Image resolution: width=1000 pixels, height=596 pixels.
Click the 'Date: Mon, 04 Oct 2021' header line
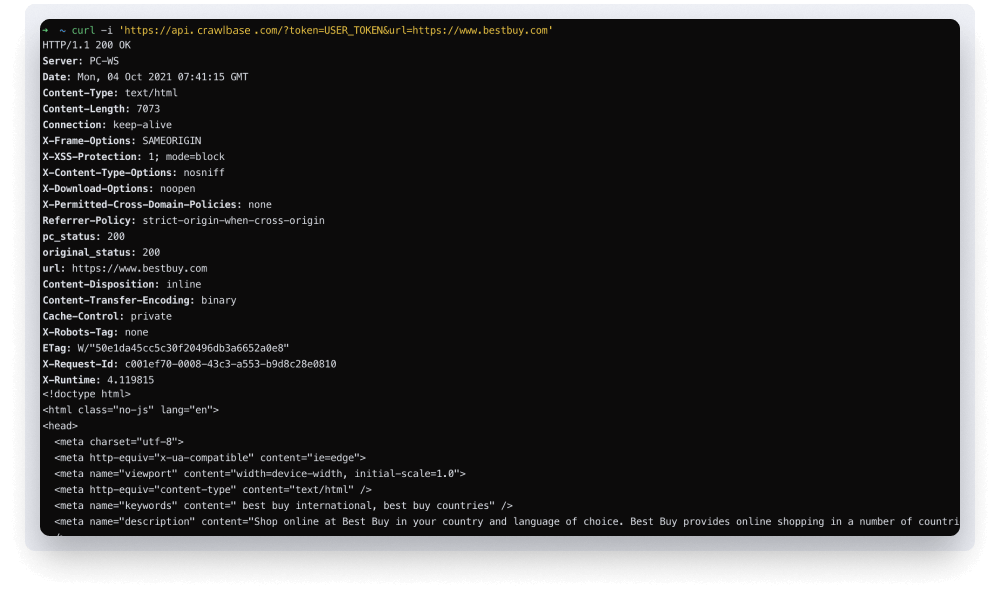click(145, 77)
